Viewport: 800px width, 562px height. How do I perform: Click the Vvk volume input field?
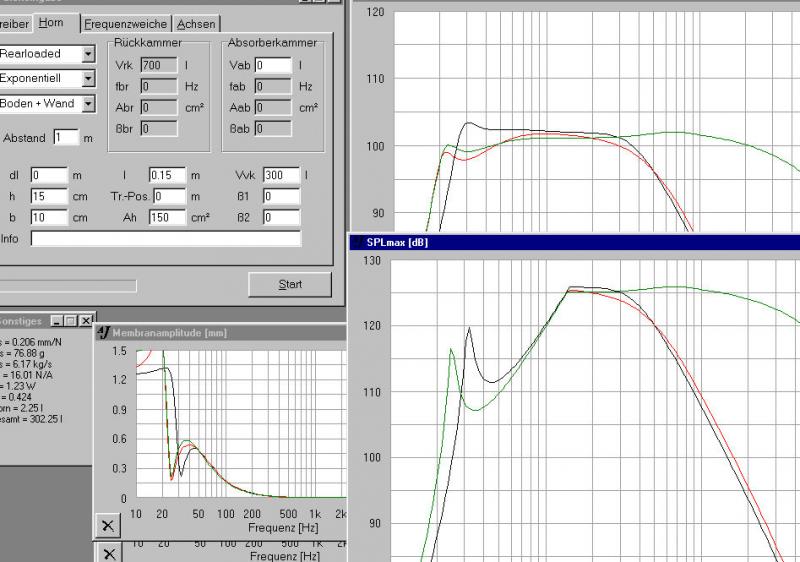(281, 175)
